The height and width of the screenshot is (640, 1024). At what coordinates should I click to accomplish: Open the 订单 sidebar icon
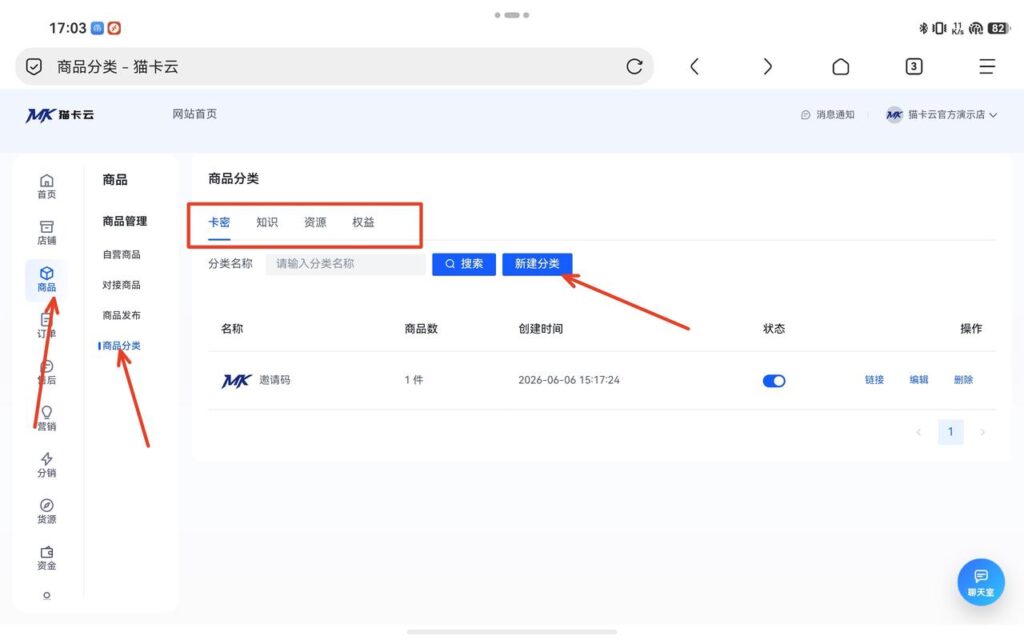pos(46,326)
